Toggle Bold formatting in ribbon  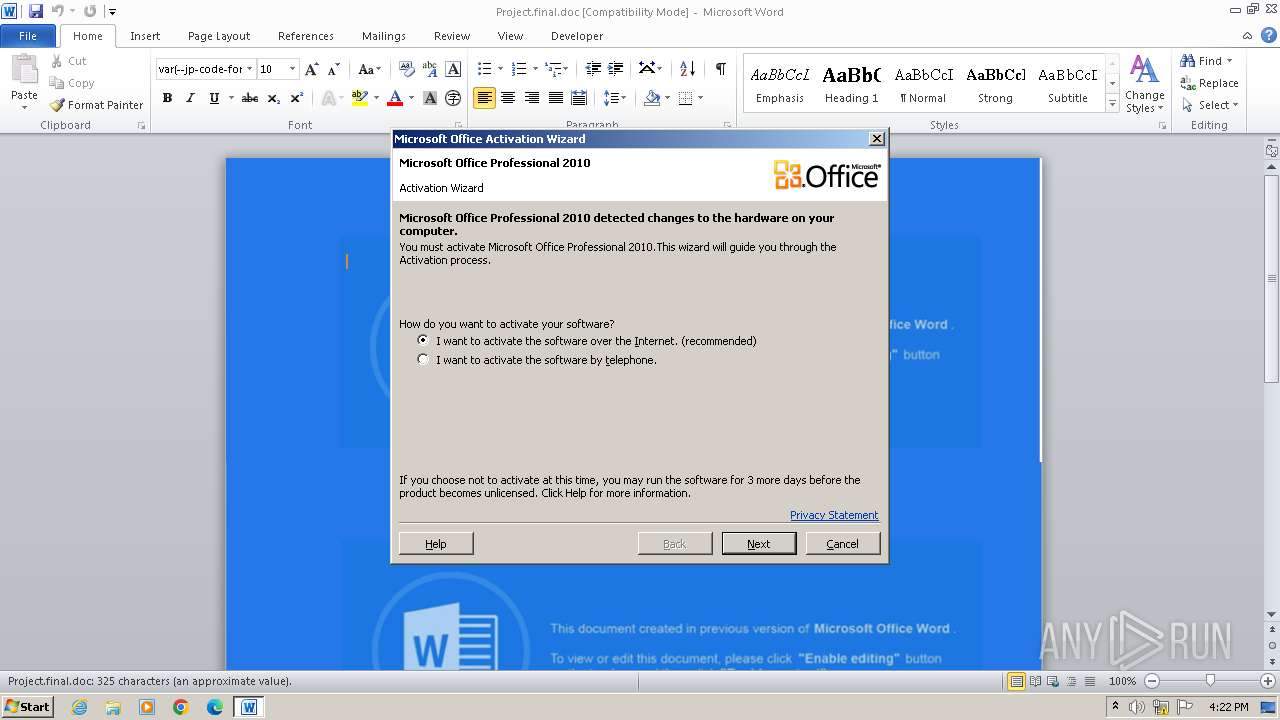(x=167, y=98)
